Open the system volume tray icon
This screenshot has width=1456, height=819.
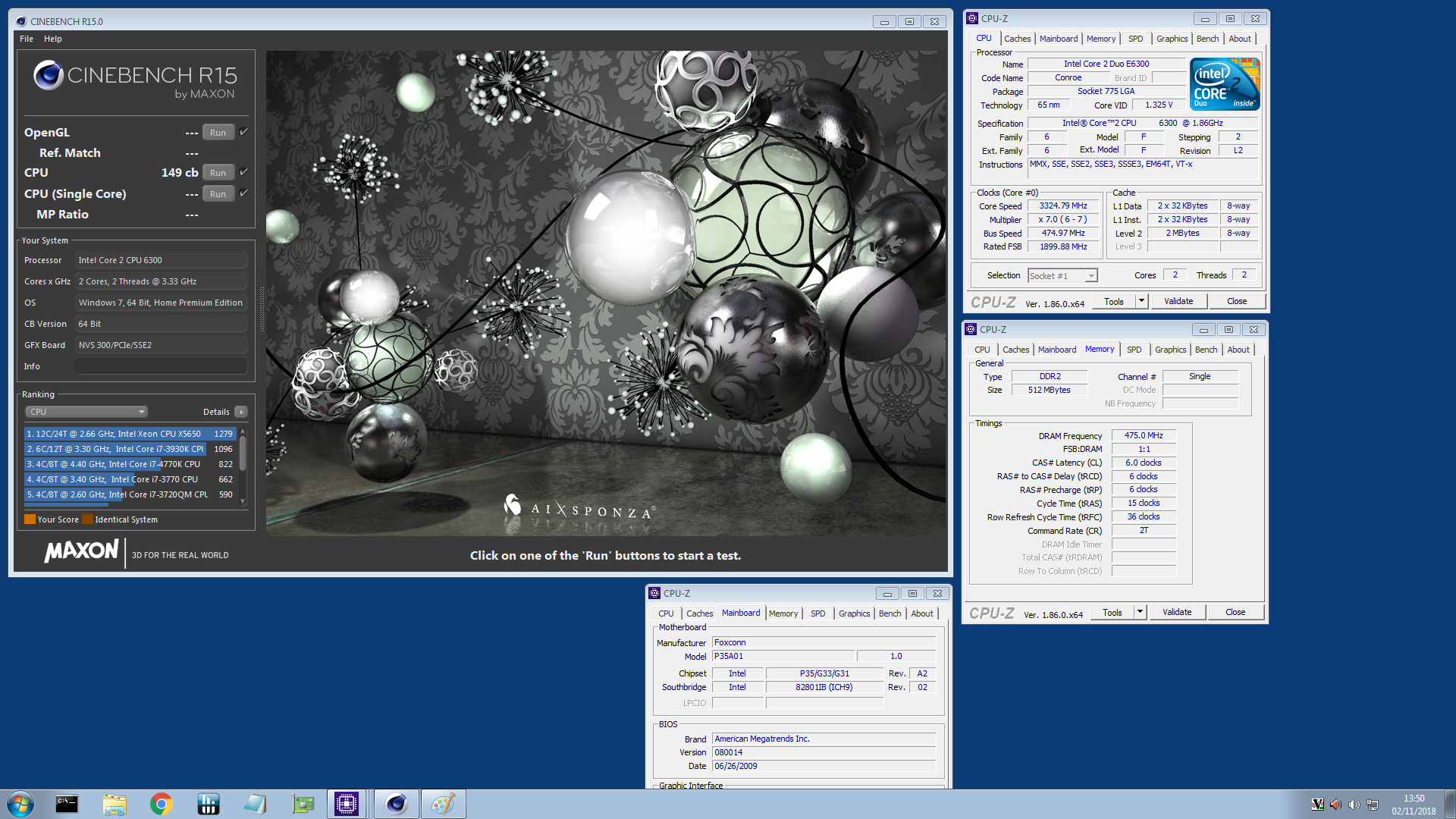[x=1354, y=805]
